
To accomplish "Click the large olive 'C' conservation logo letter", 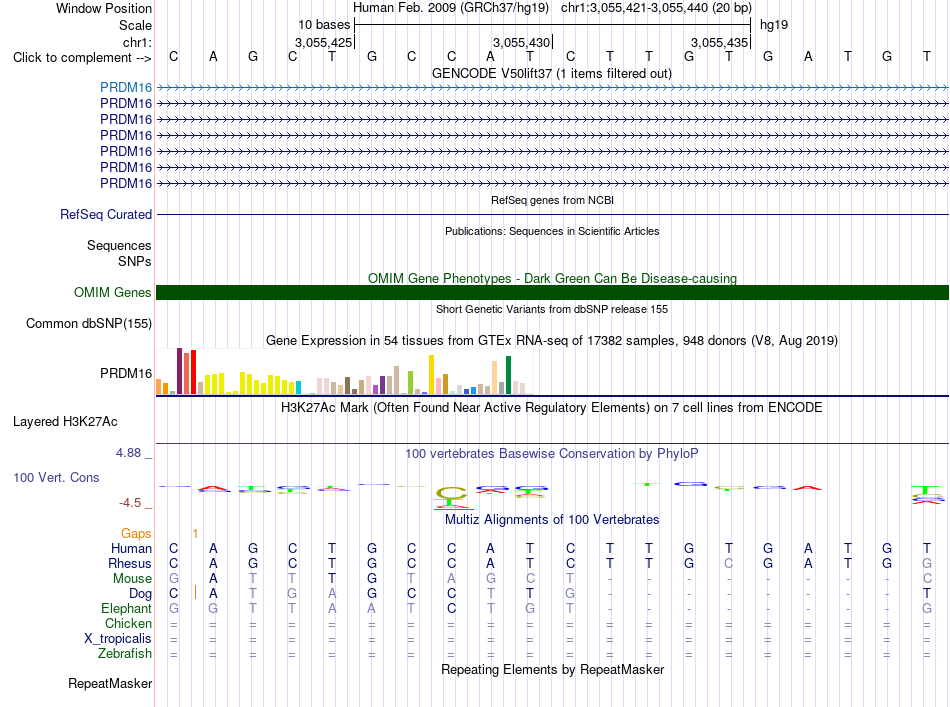I will coord(451,493).
